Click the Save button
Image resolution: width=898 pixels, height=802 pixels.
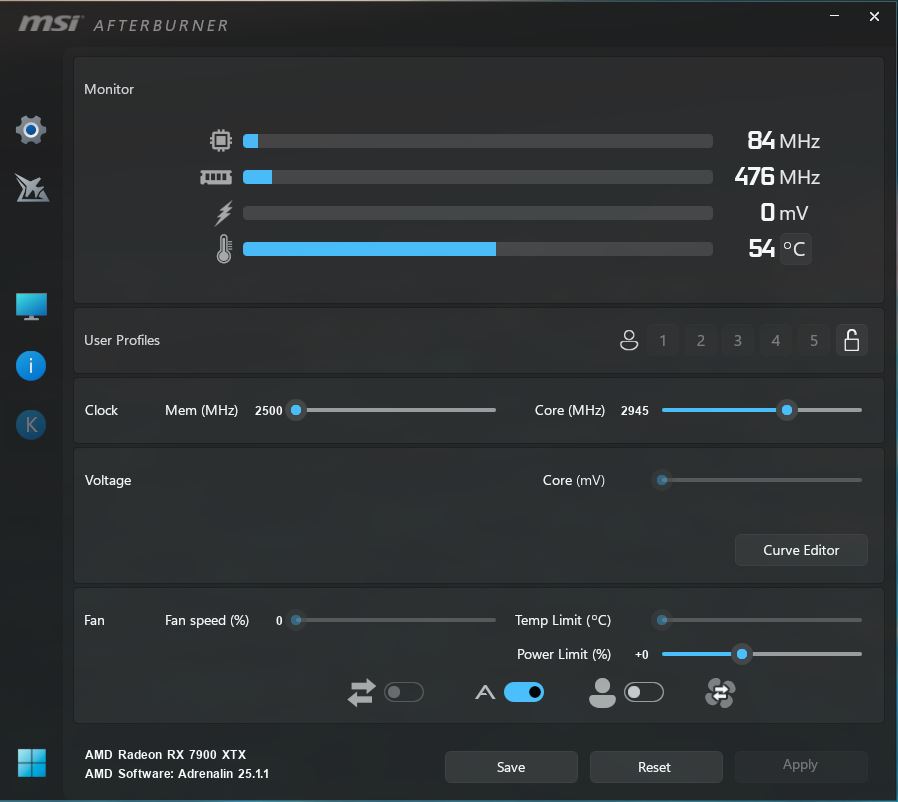click(x=511, y=767)
